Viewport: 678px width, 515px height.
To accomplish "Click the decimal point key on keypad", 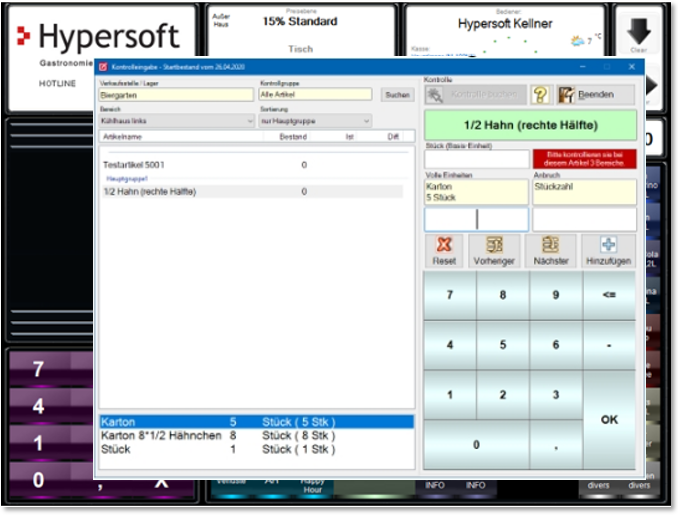I will pyautogui.click(x=556, y=445).
